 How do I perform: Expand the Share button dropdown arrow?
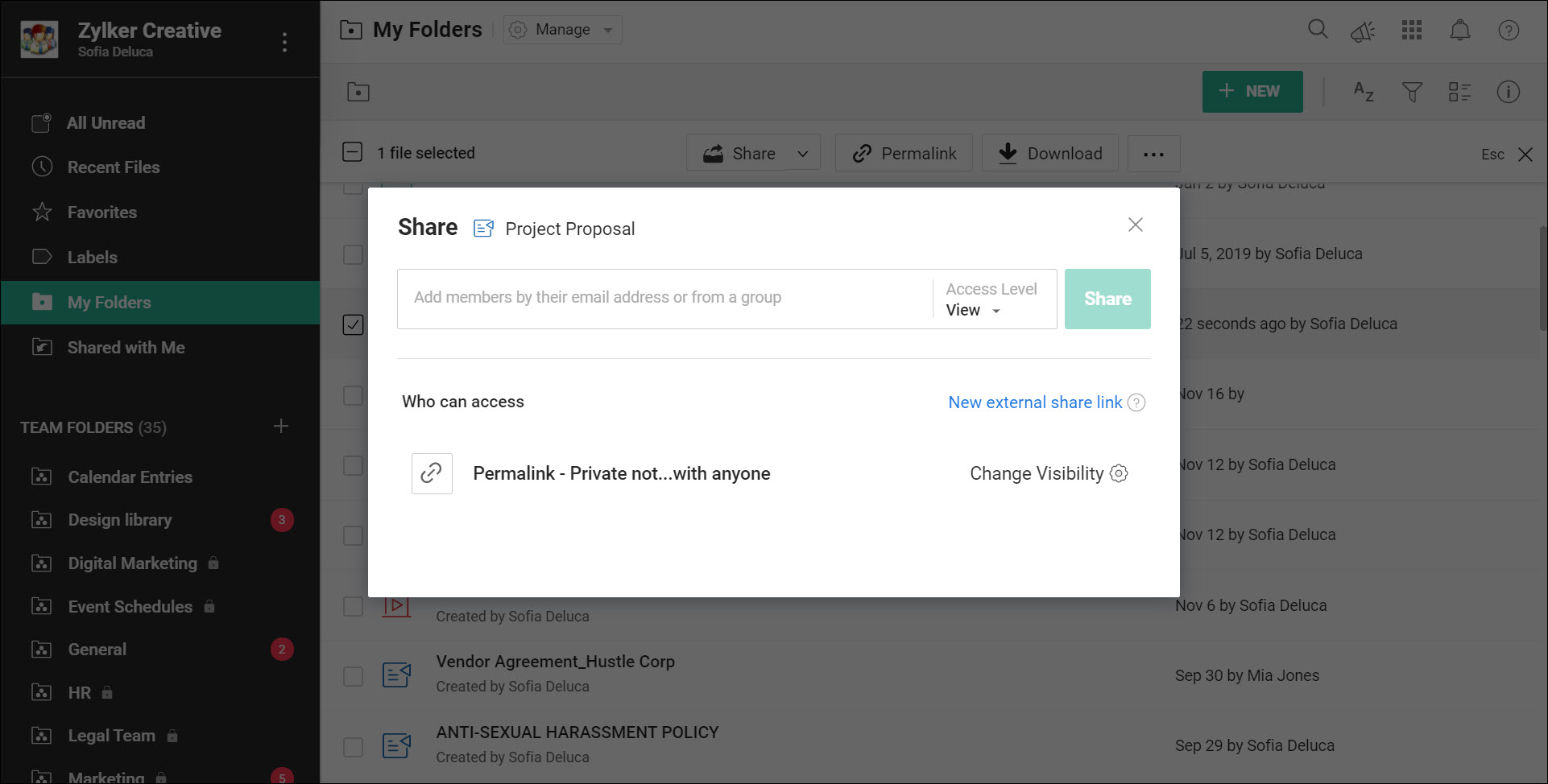coord(802,154)
